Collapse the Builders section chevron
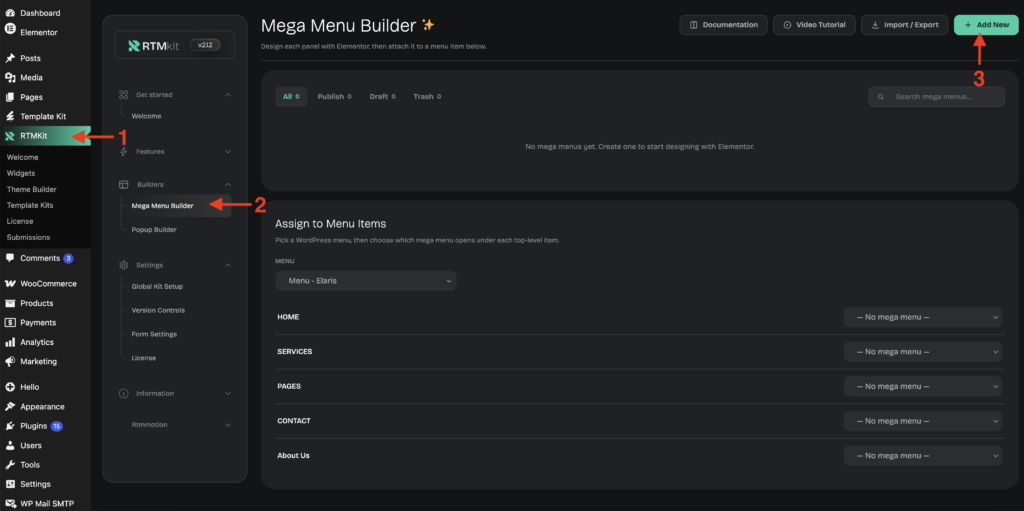The height and width of the screenshot is (511, 1024). click(228, 185)
